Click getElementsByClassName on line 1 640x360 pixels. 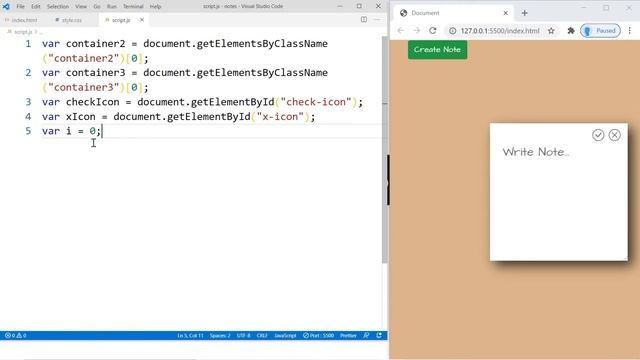click(x=262, y=44)
